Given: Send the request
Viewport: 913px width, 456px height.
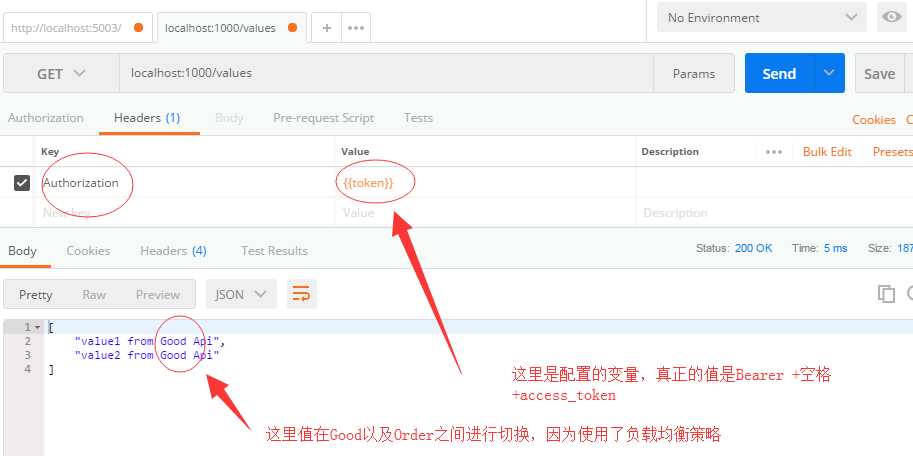Looking at the screenshot, I should tap(779, 73).
